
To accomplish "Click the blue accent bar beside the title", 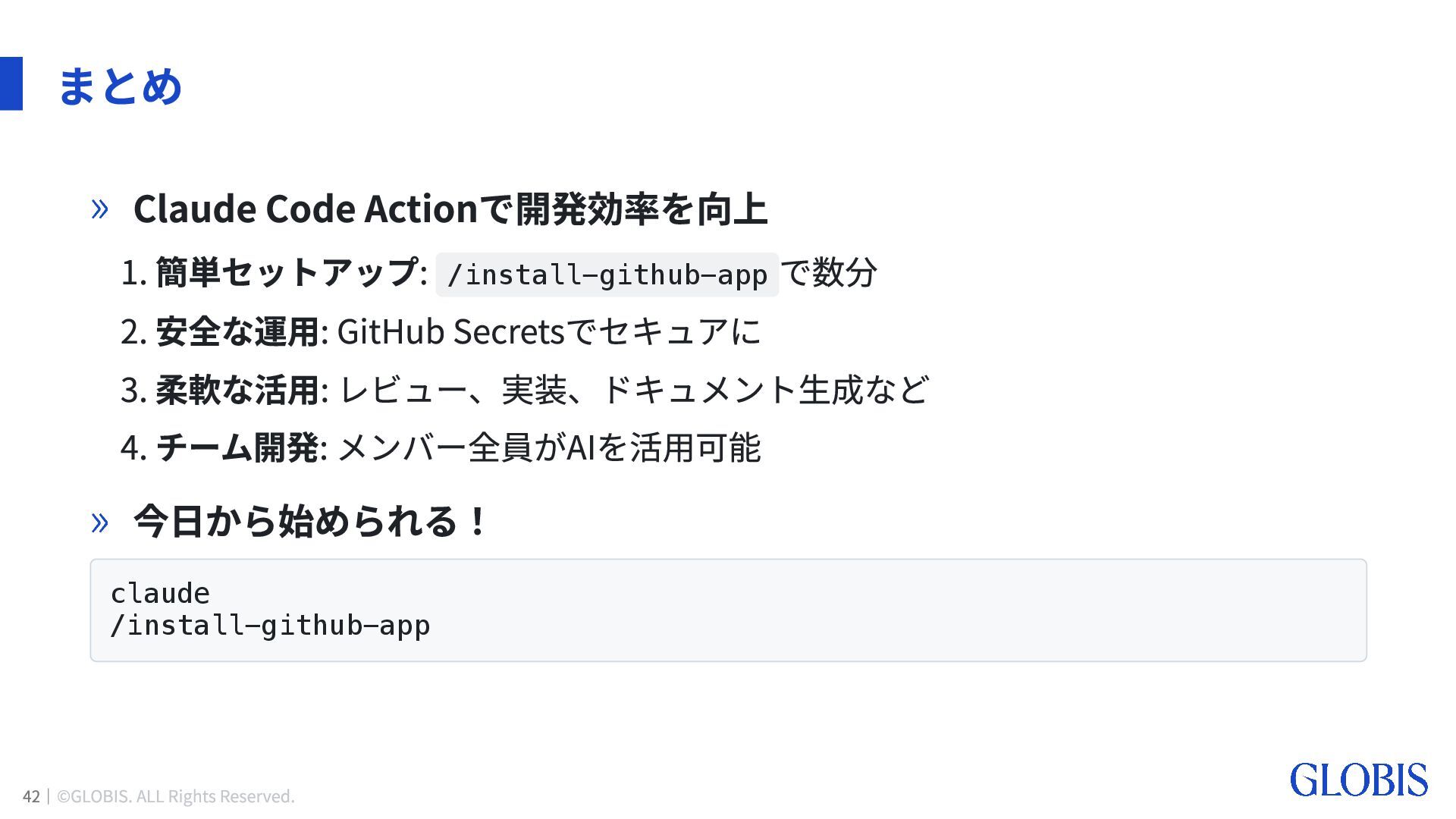I will tap(11, 83).
